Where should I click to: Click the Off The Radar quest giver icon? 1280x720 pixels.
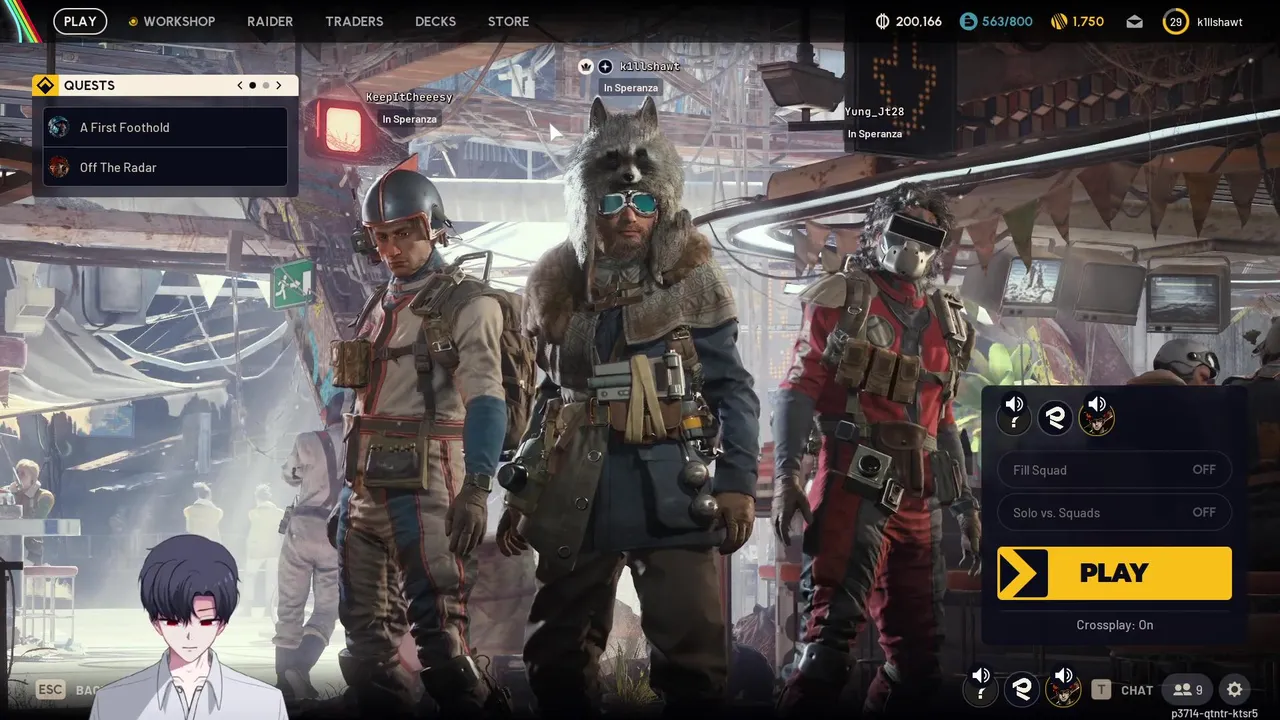[x=59, y=167]
